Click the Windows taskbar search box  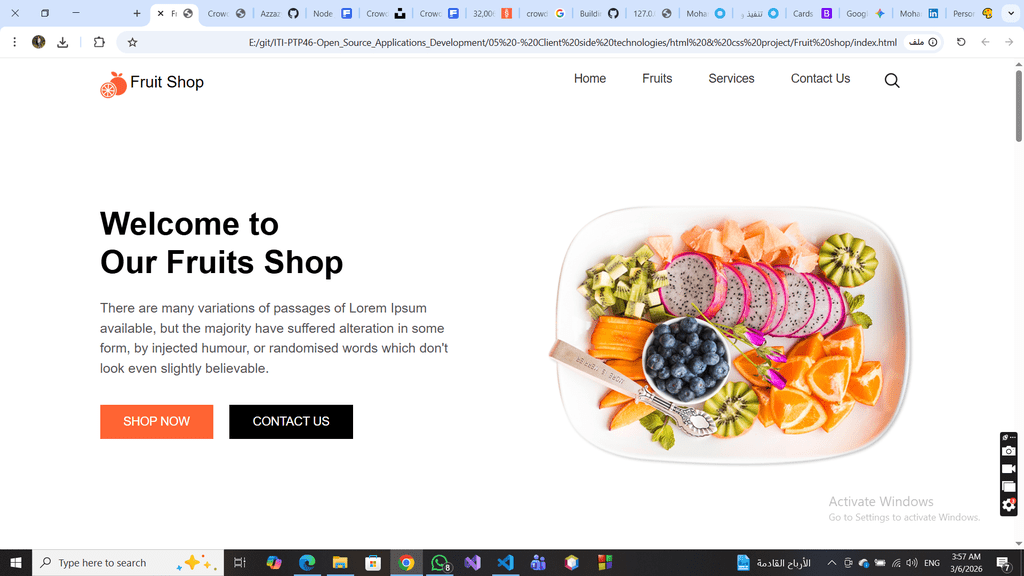pos(128,563)
